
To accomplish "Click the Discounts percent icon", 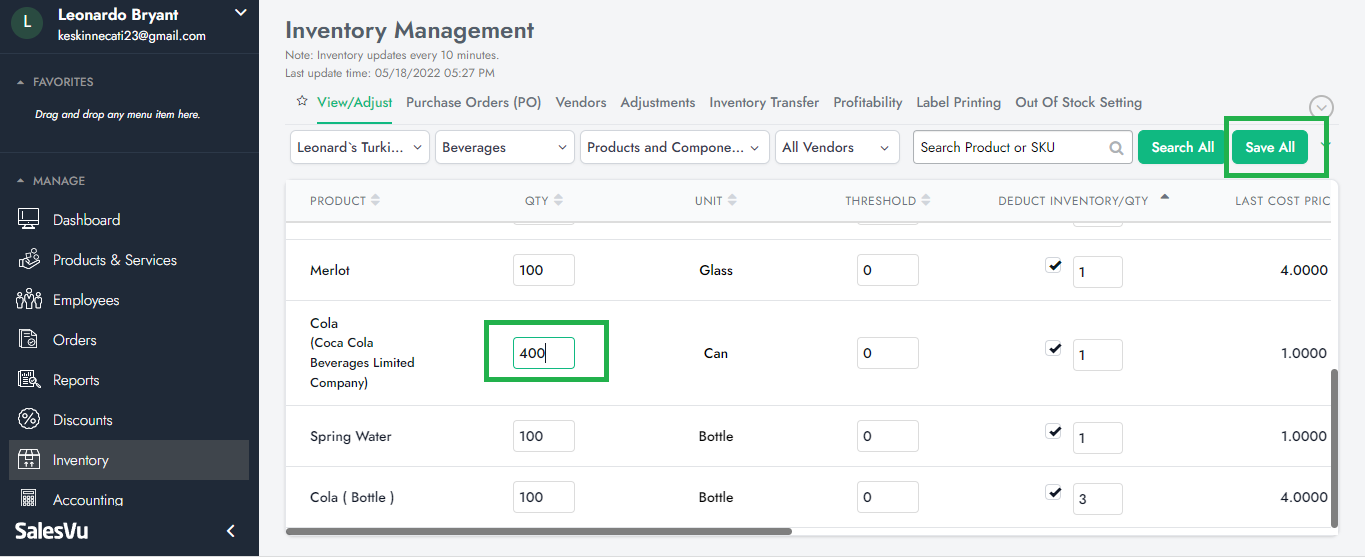I will point(29,420).
